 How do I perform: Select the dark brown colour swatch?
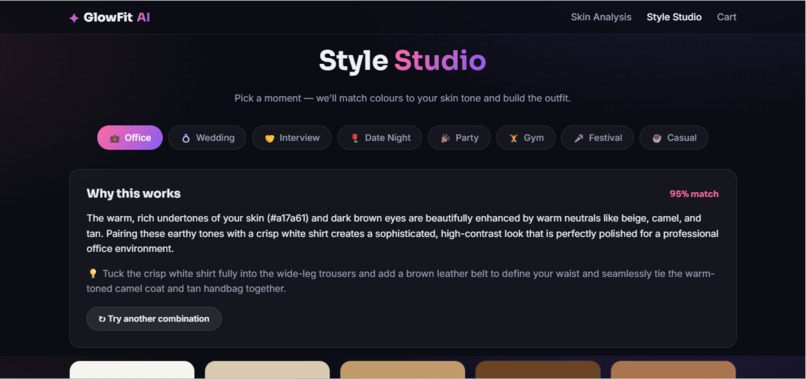pyautogui.click(x=538, y=370)
